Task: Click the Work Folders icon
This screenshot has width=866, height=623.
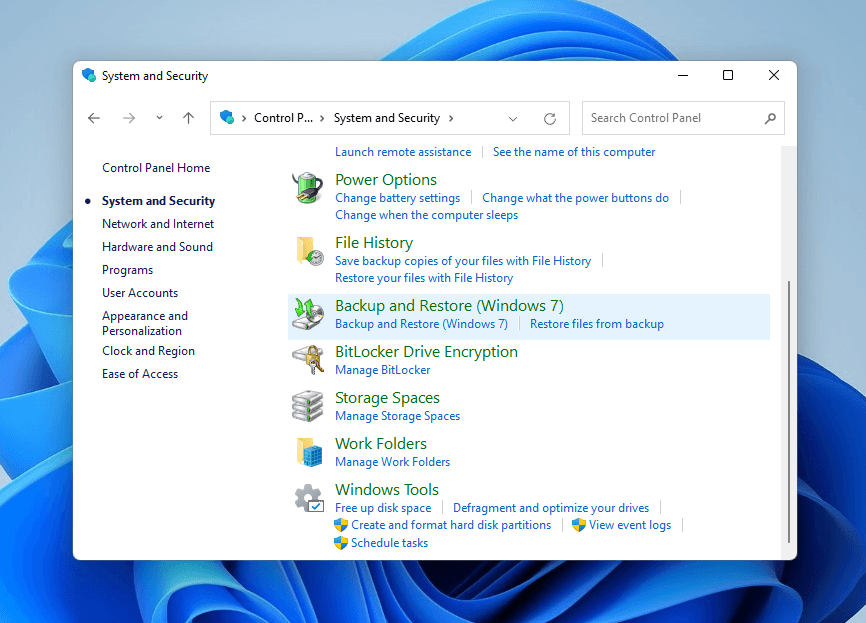Action: [x=309, y=452]
